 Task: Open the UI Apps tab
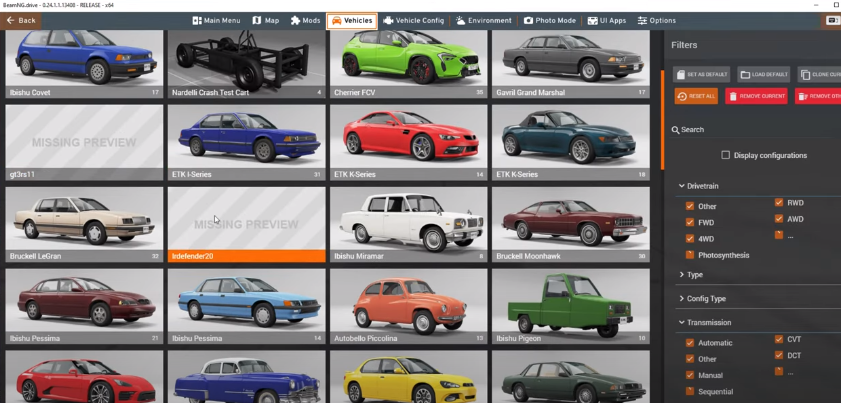point(607,20)
